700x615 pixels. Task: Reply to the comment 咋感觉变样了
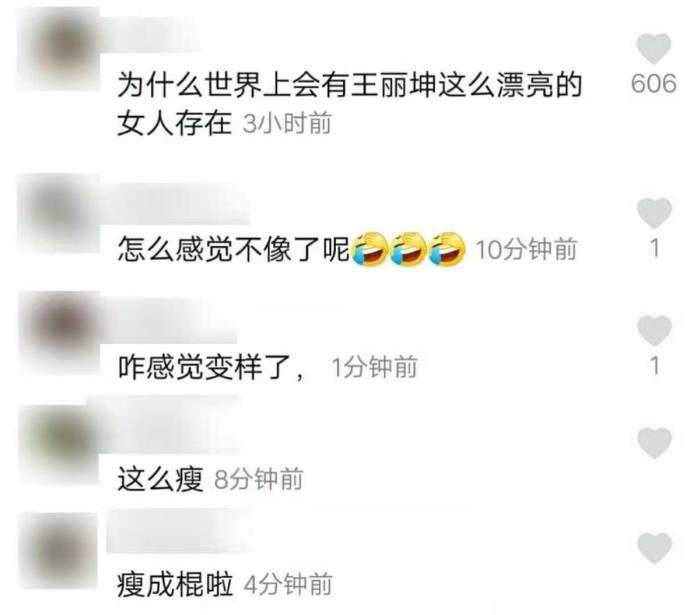click(212, 368)
